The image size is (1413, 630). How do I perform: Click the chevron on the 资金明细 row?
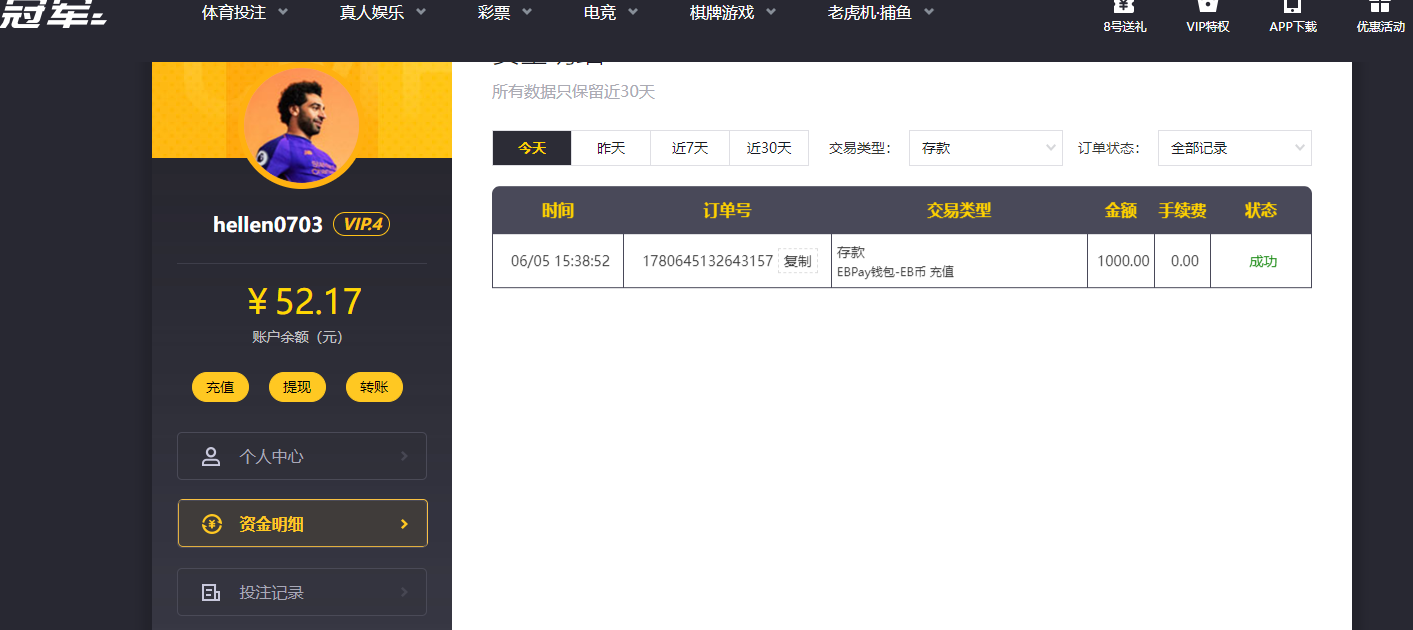404,524
